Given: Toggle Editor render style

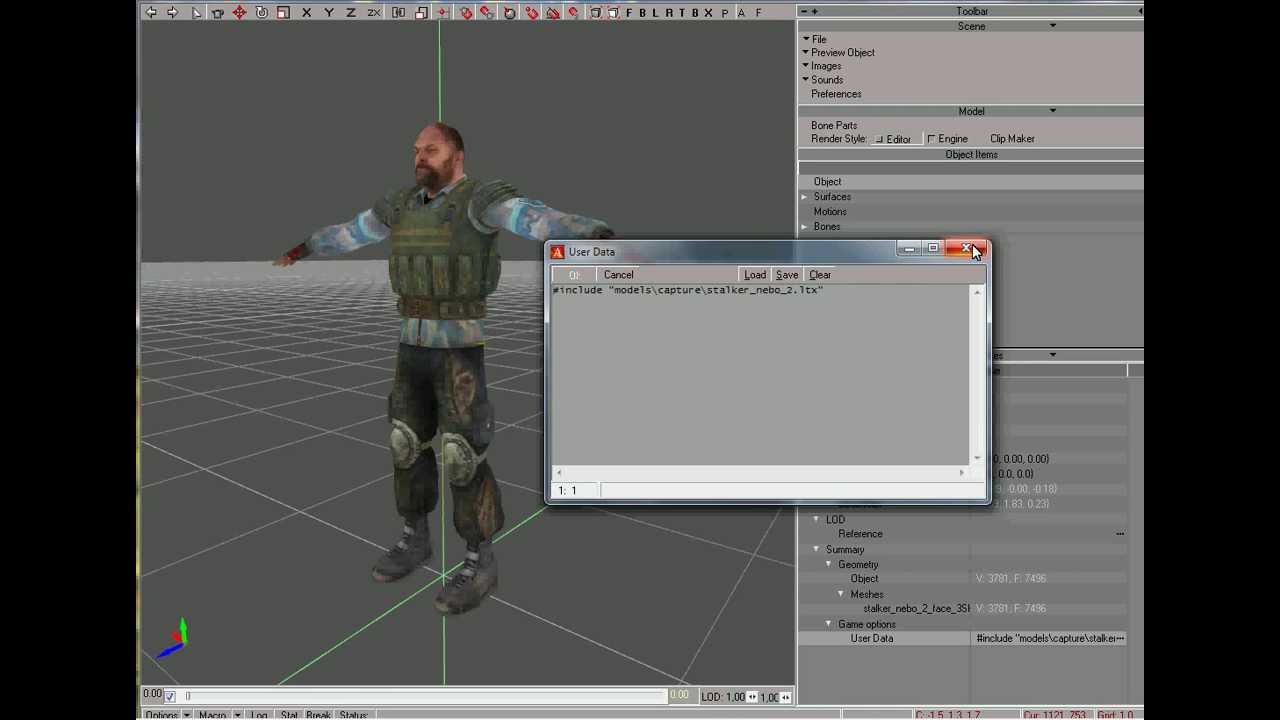Looking at the screenshot, I should (893, 139).
